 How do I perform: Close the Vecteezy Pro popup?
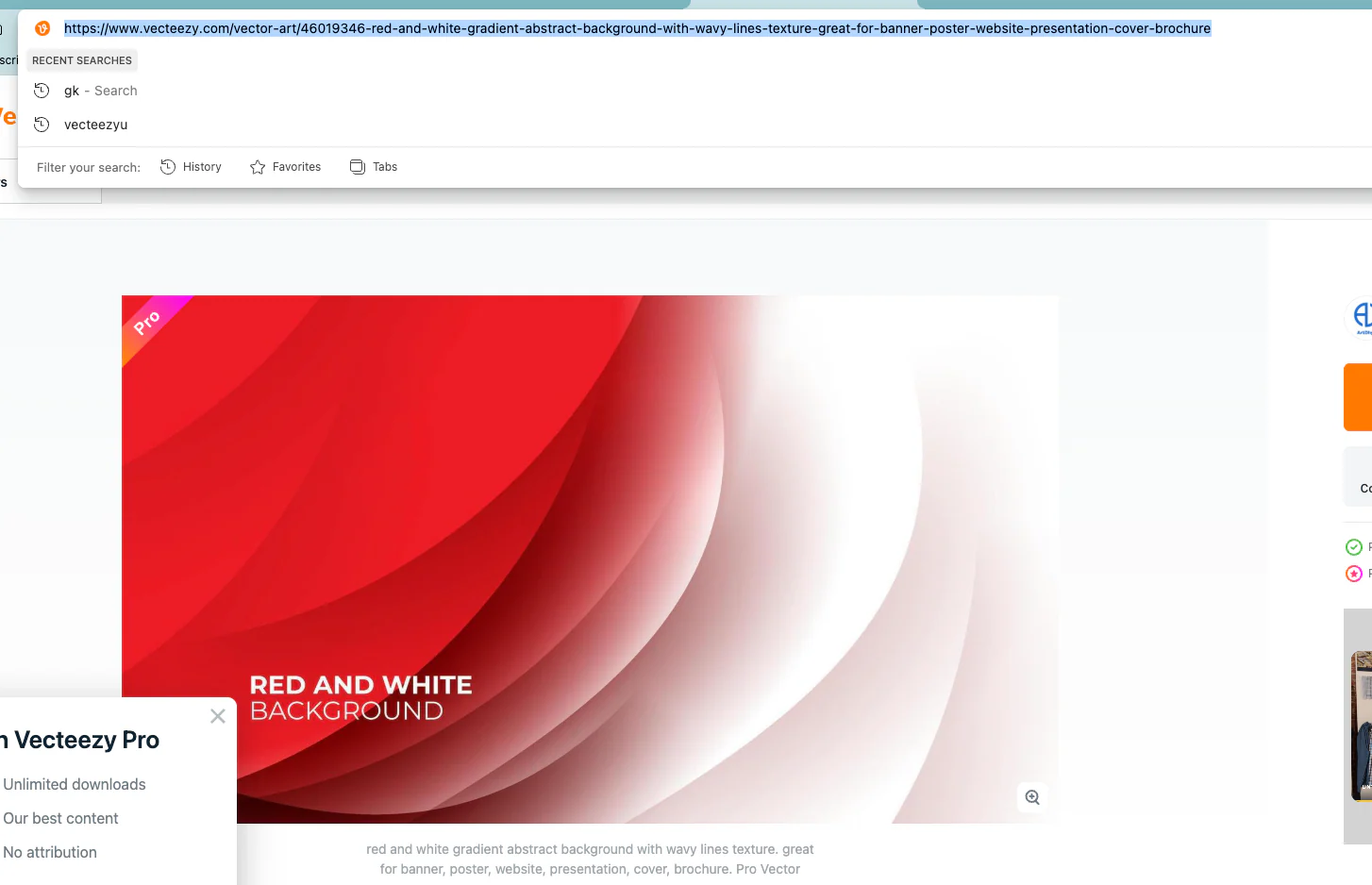point(218,716)
